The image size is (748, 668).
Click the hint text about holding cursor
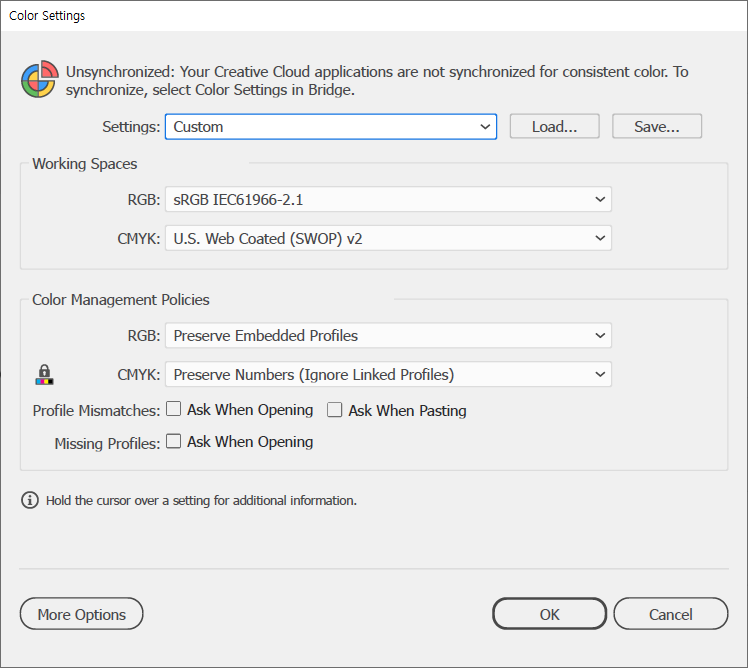201,500
